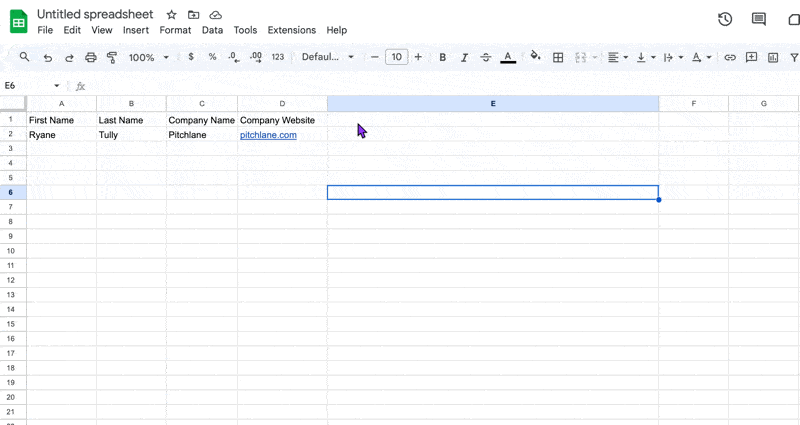The height and width of the screenshot is (425, 800).
Task: Search the menus magnifier icon
Action: [x=24, y=57]
